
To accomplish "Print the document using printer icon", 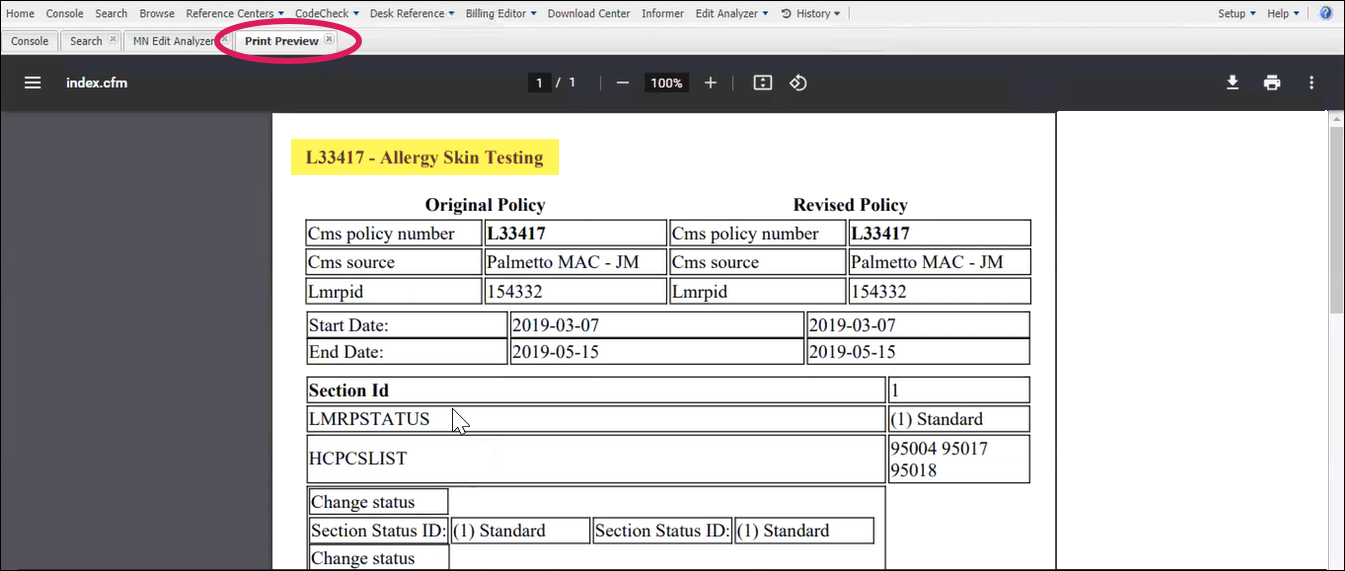I will click(1272, 83).
